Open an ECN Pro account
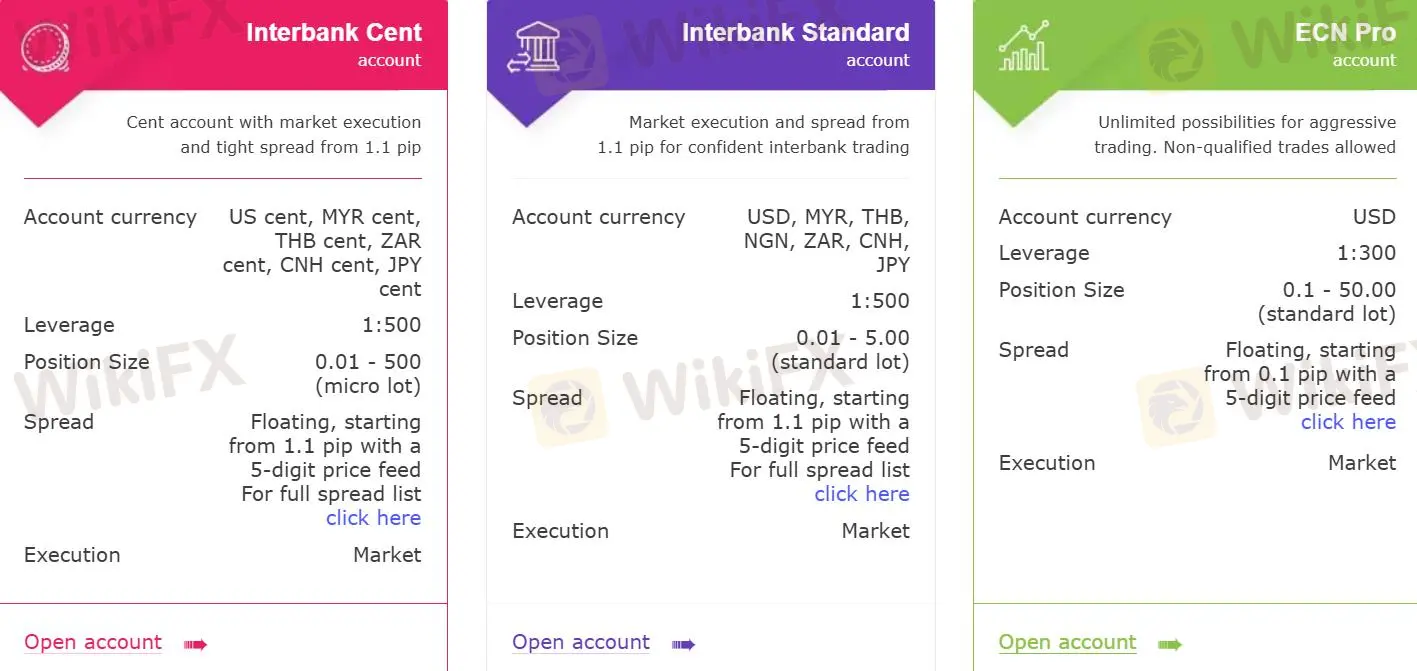 [x=1067, y=642]
